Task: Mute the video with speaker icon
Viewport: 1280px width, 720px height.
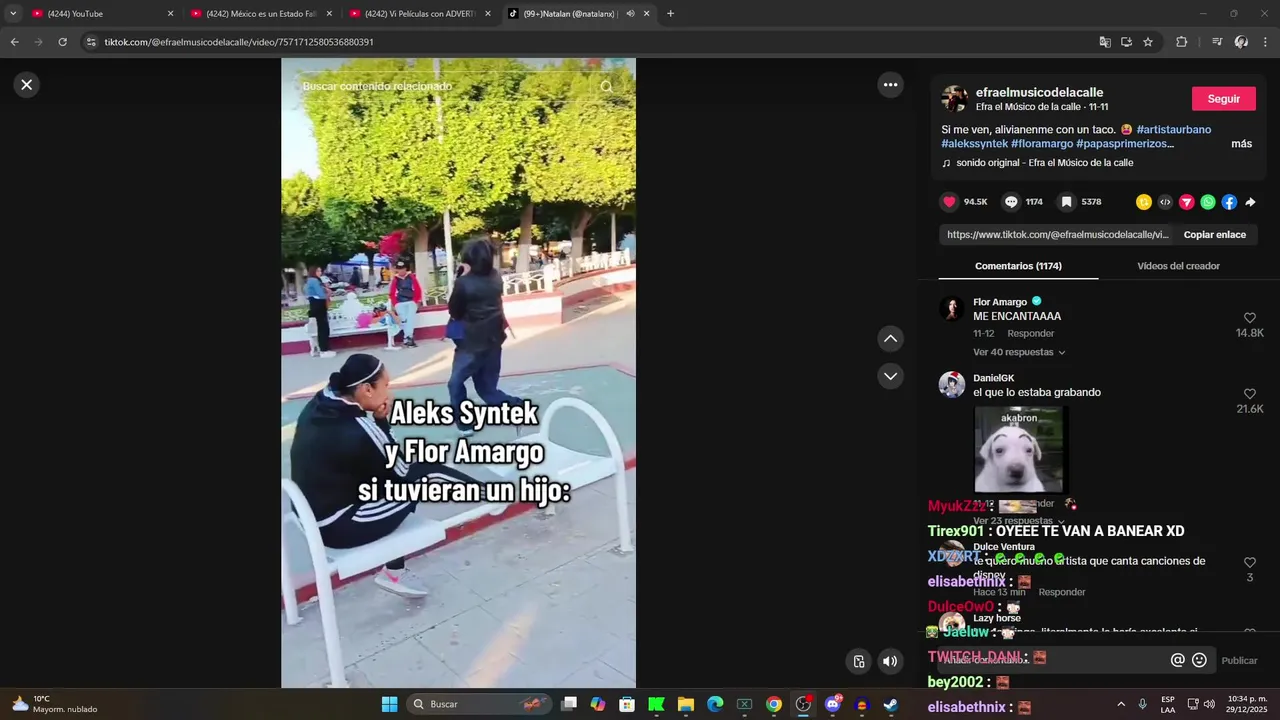Action: 889,661
